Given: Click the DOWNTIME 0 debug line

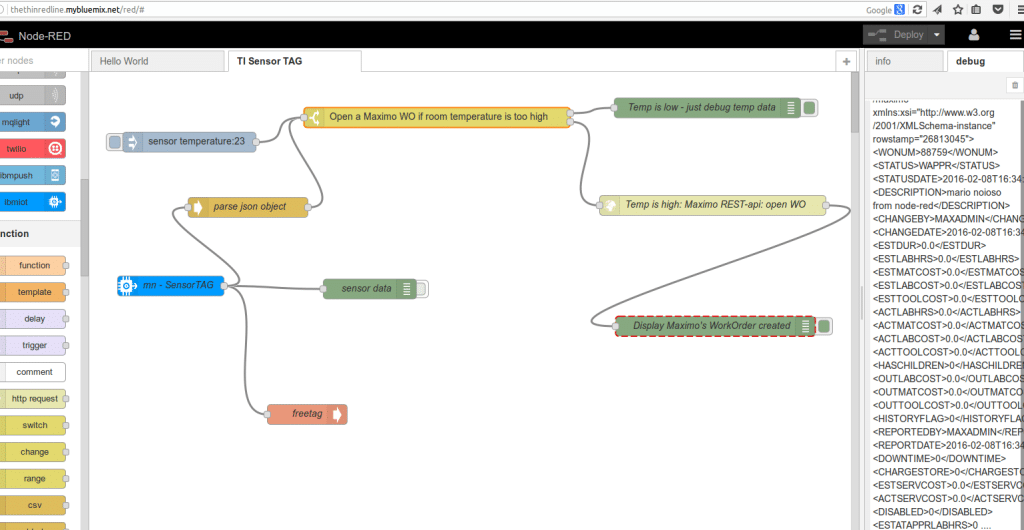Looking at the screenshot, I should click(x=939, y=458).
